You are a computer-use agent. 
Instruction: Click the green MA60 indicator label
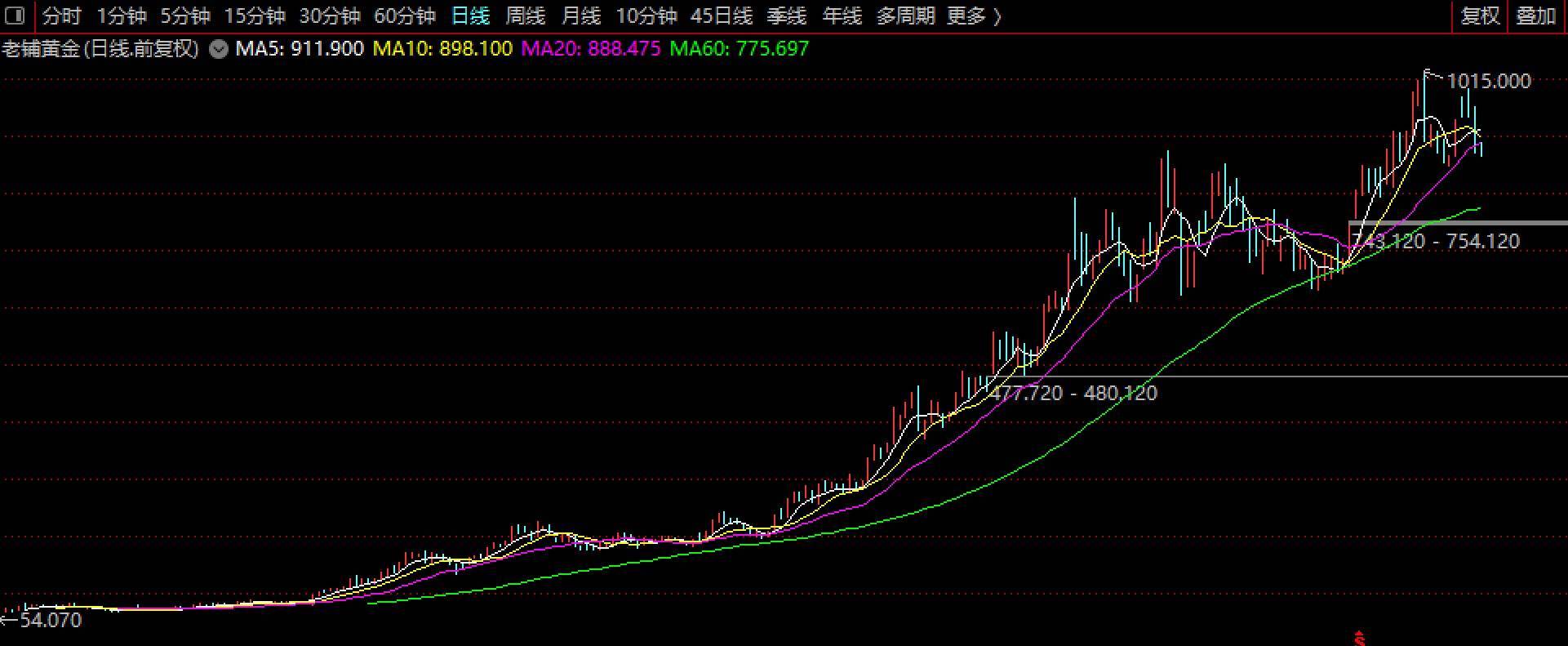[x=739, y=49]
